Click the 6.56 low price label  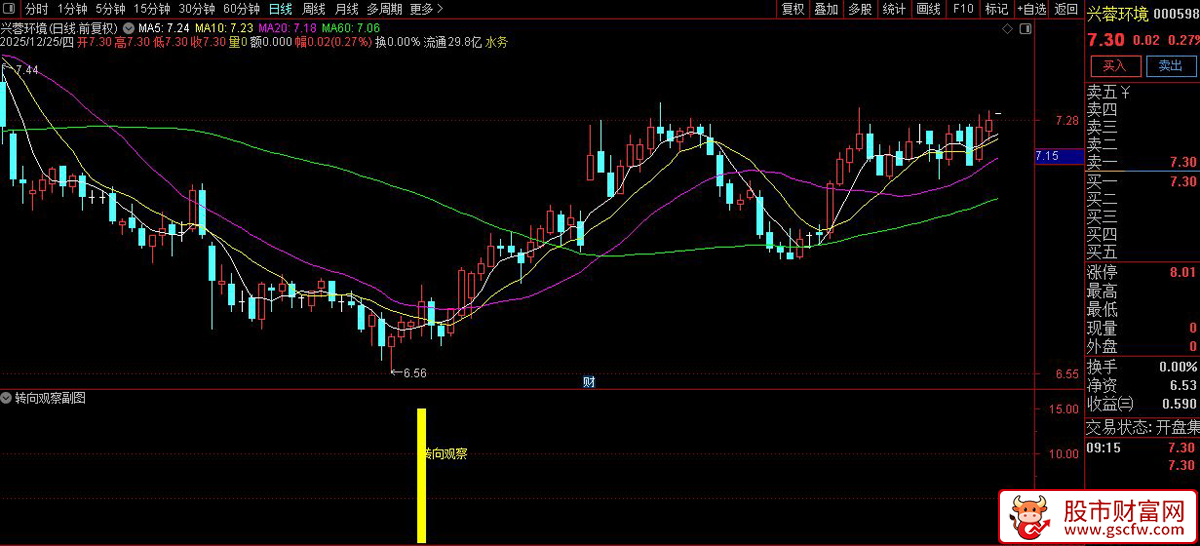point(415,372)
